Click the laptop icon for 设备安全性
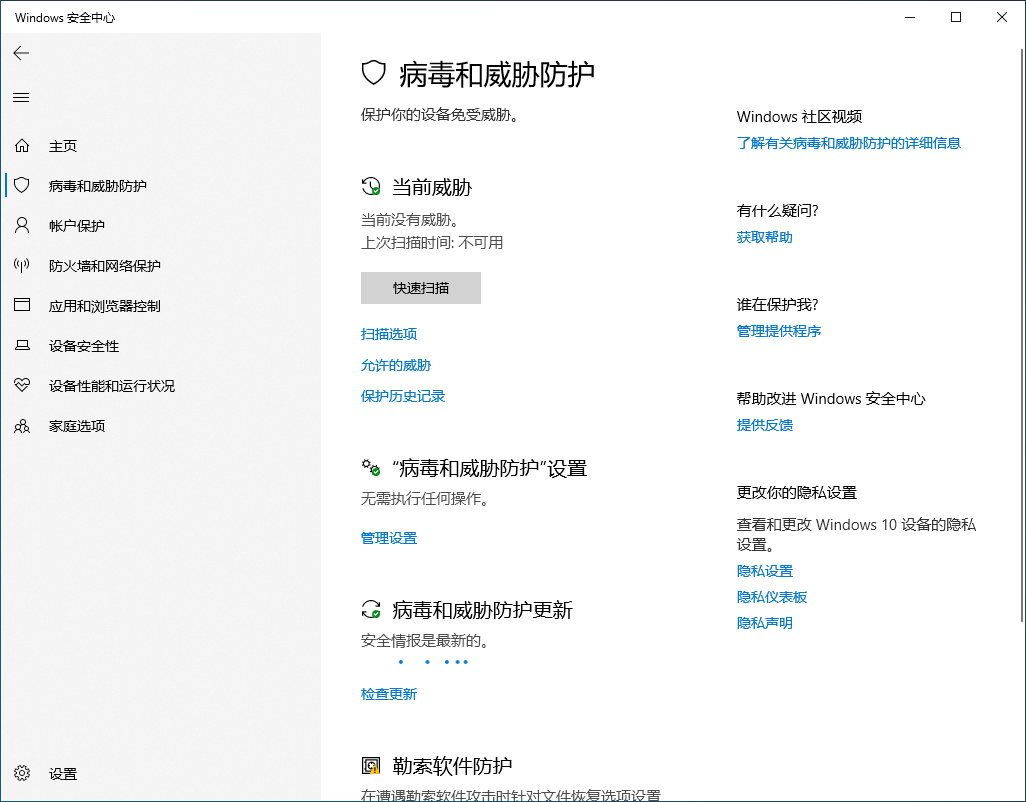 (x=22, y=345)
